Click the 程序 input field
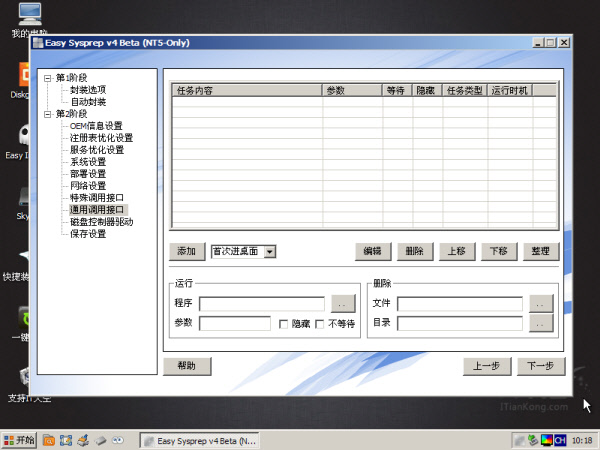 [262, 304]
